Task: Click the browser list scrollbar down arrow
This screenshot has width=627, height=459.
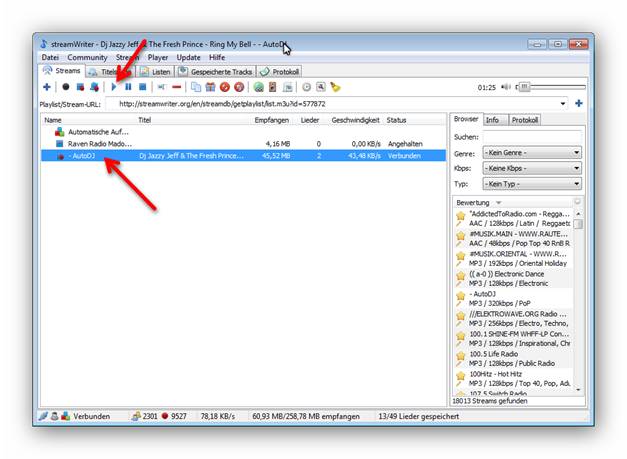Action: (x=578, y=389)
